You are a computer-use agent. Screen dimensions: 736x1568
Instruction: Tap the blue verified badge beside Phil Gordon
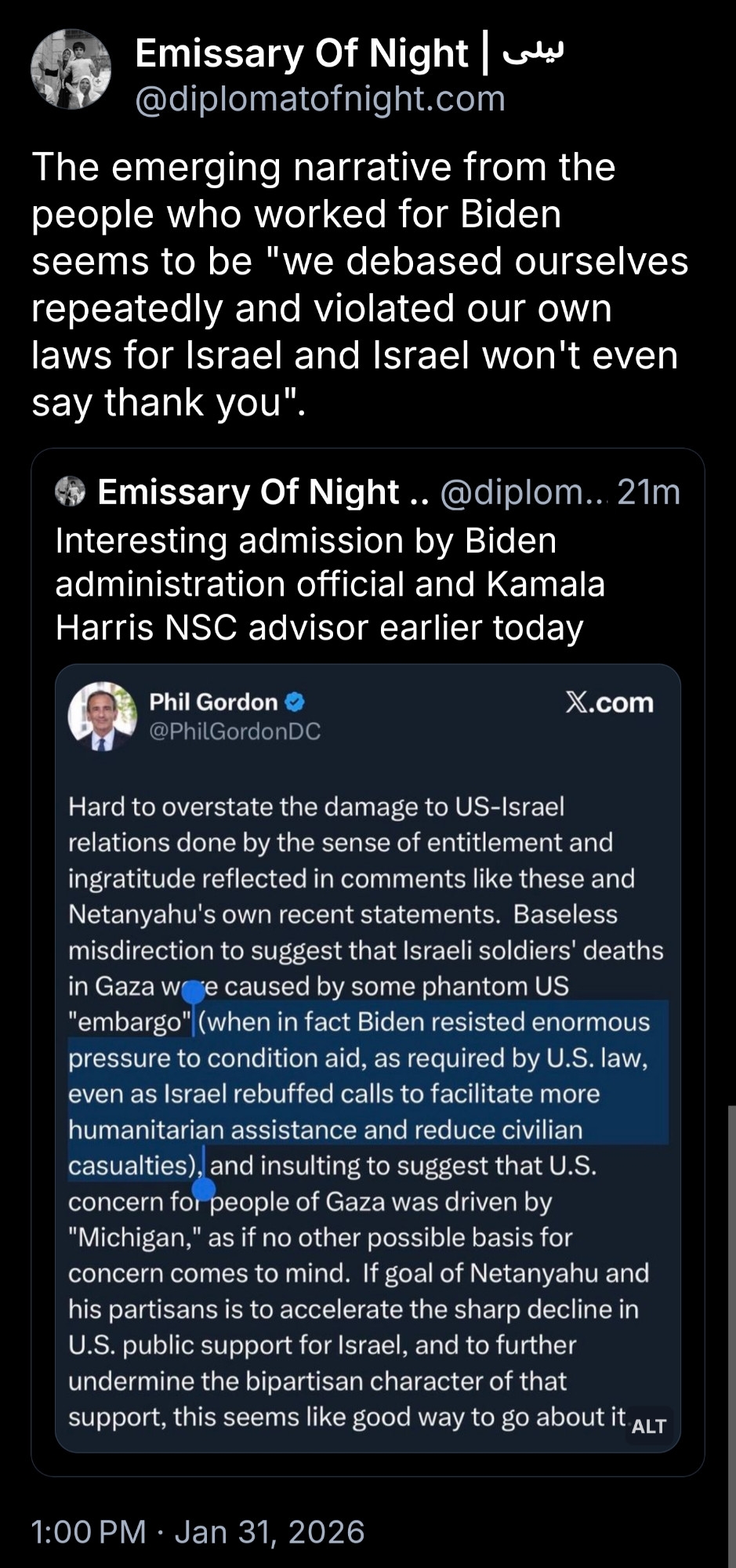[x=295, y=702]
